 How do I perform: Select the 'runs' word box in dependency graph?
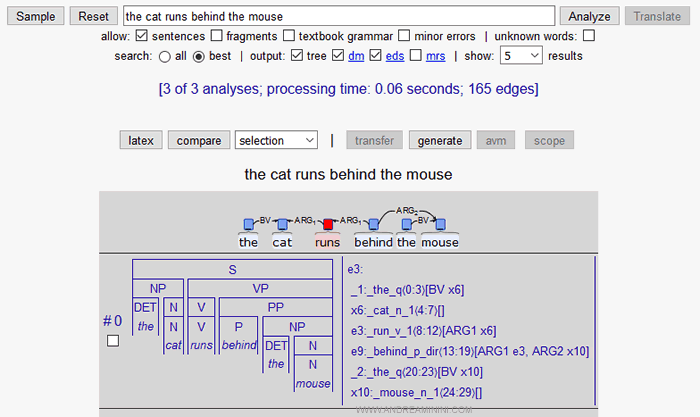(x=327, y=241)
